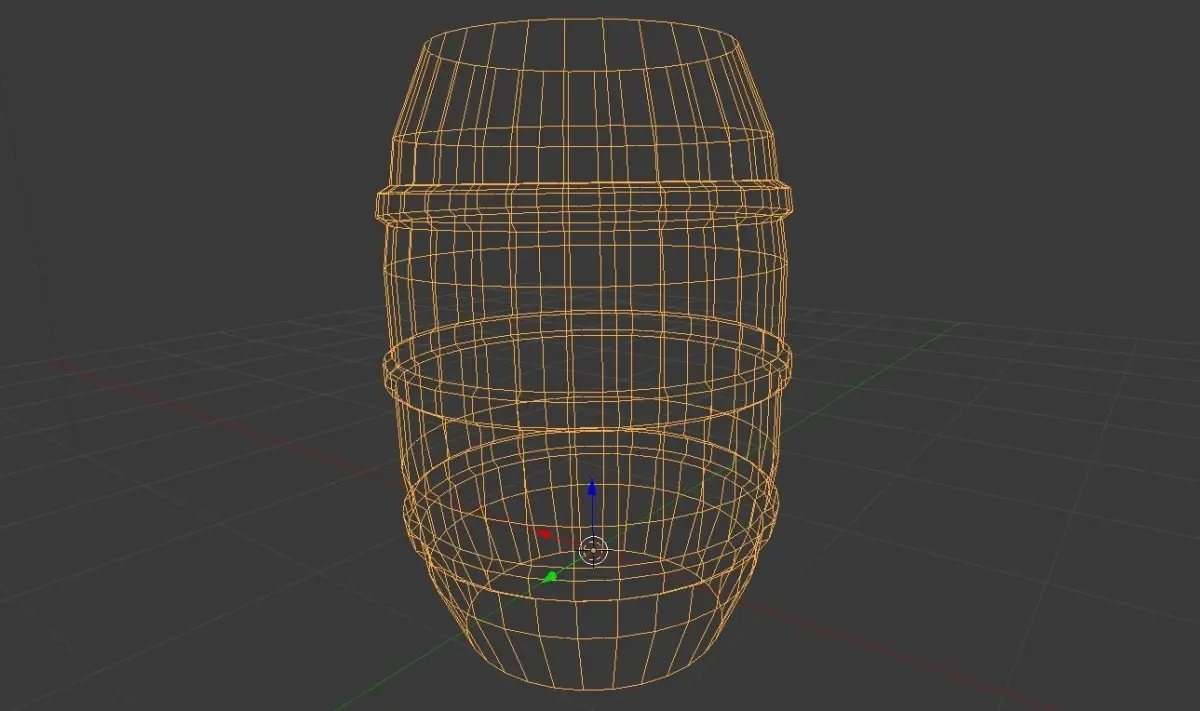Click the green Y-axis manipulator arrow
Viewport: 1200px width, 711px height.
549,576
